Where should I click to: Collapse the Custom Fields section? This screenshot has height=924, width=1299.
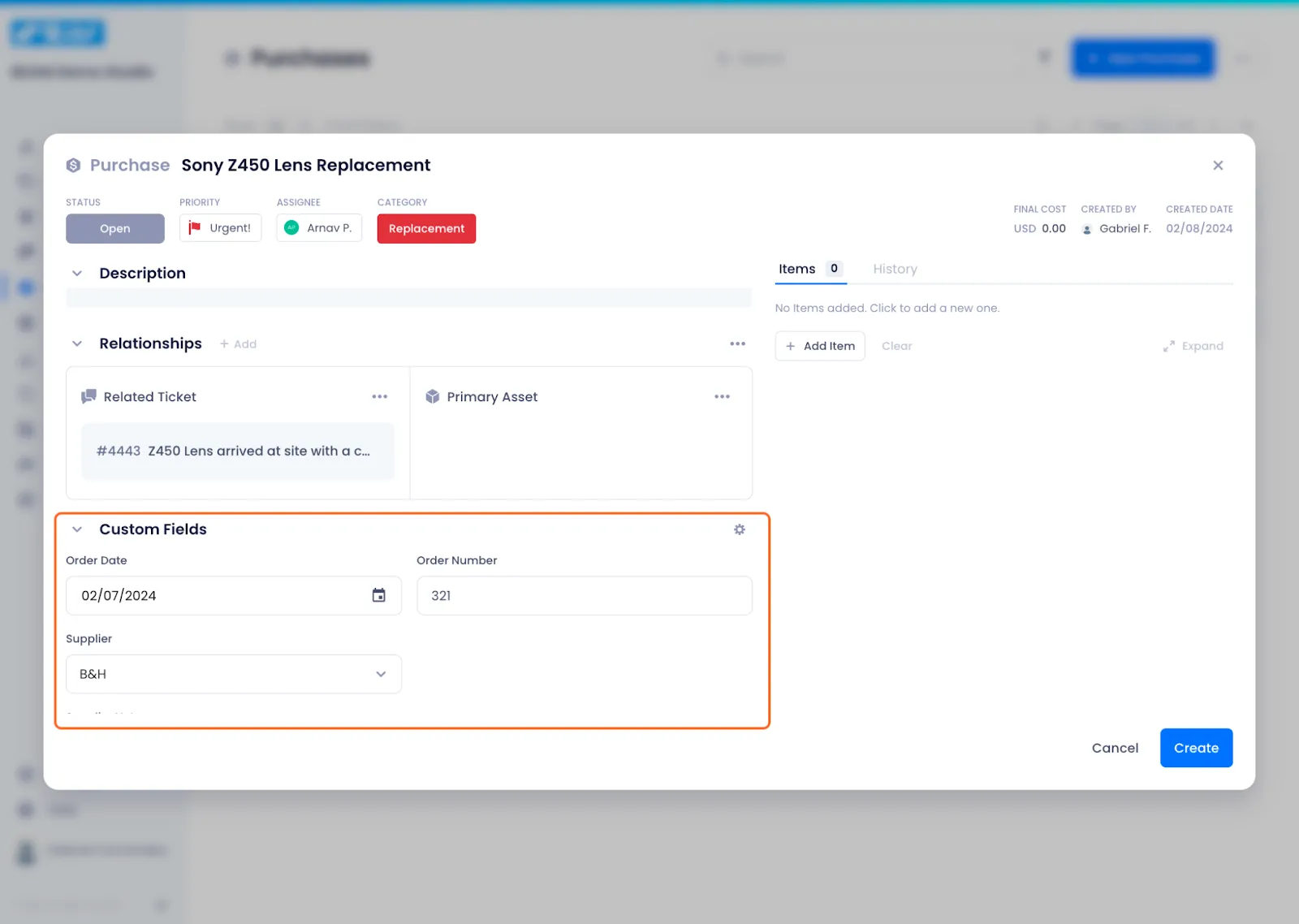(x=77, y=529)
